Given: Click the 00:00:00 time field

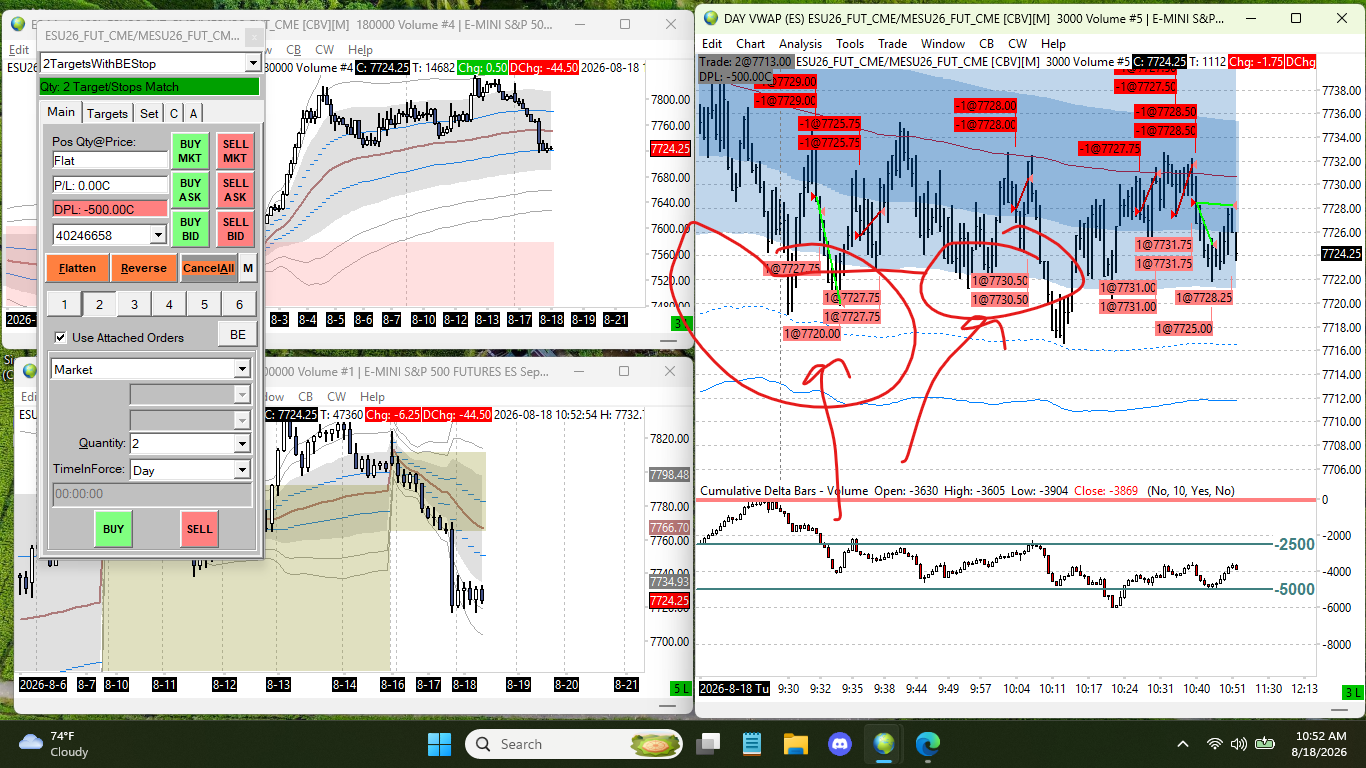Looking at the screenshot, I should (x=151, y=494).
